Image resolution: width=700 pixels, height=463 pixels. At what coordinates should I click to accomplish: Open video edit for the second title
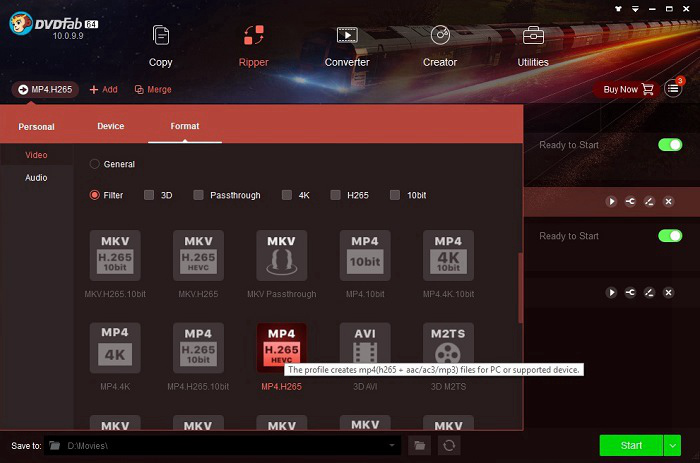pyautogui.click(x=649, y=292)
